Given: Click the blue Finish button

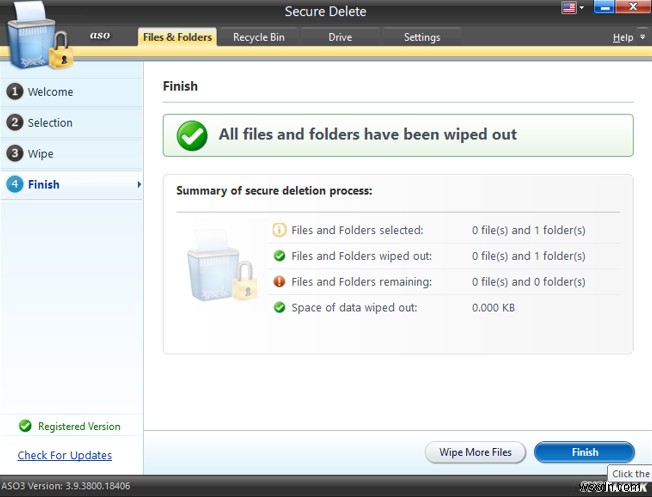Looking at the screenshot, I should coord(584,452).
